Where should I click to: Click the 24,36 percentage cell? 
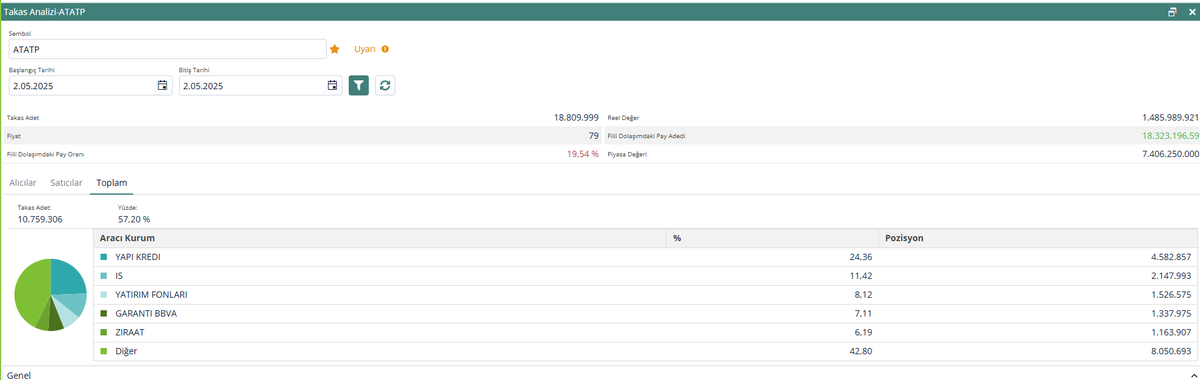tap(860, 257)
